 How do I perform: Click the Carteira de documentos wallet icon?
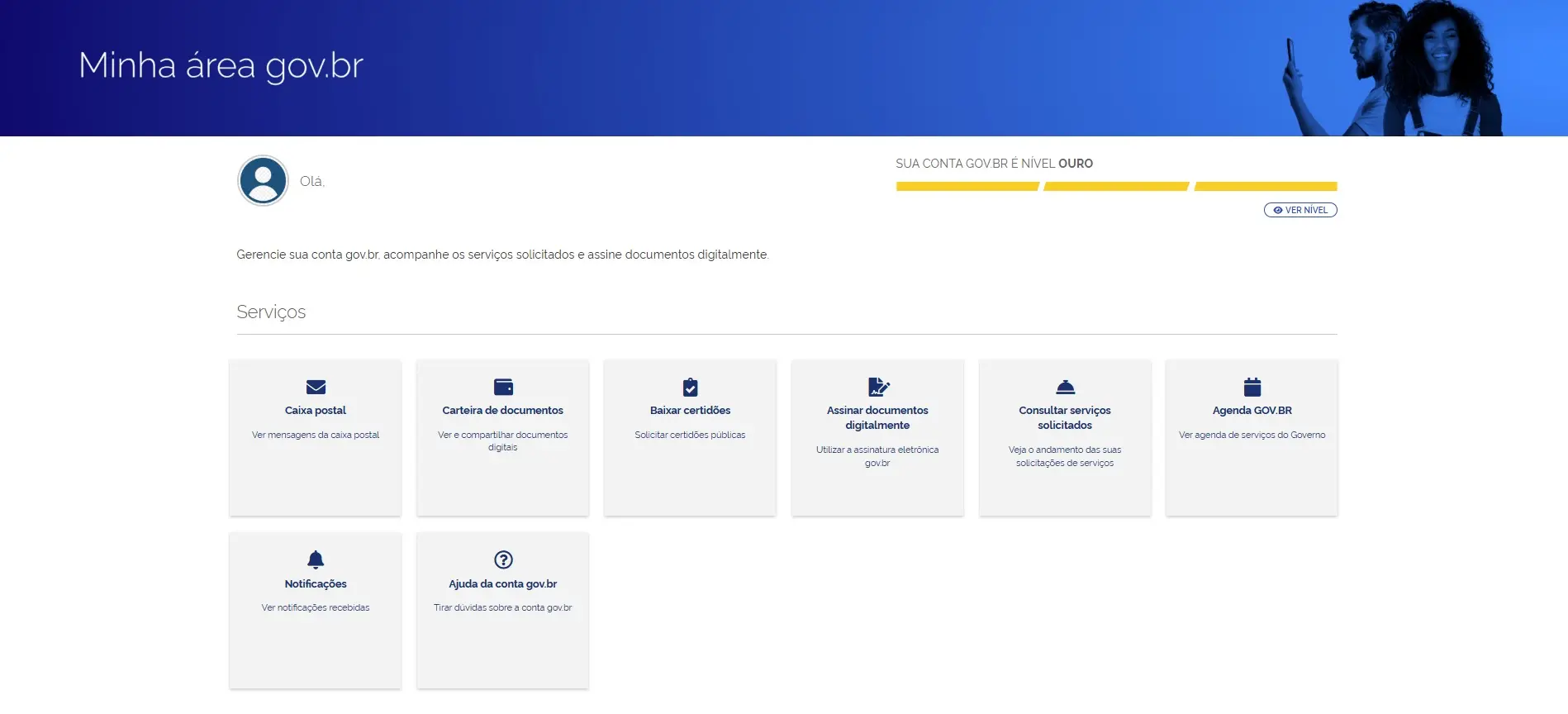pyautogui.click(x=503, y=387)
